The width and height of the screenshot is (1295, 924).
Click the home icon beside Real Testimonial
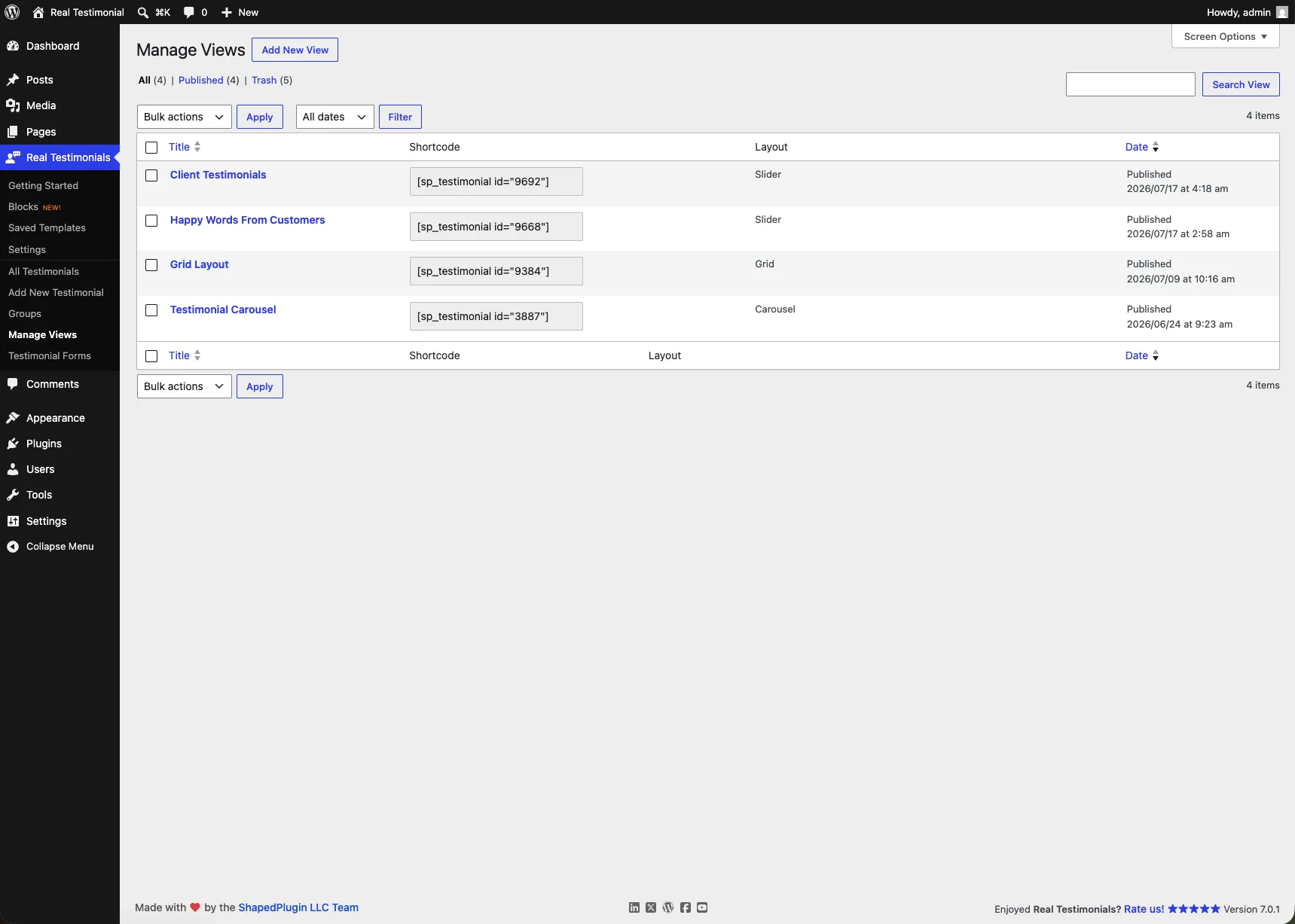click(x=38, y=12)
